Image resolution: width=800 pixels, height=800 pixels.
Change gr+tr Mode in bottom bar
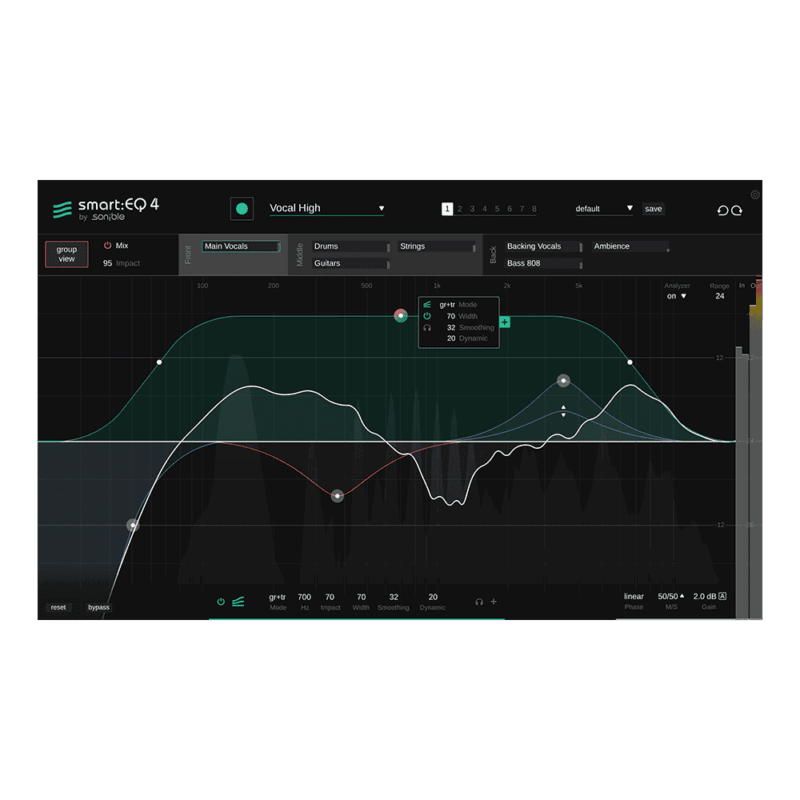(278, 597)
